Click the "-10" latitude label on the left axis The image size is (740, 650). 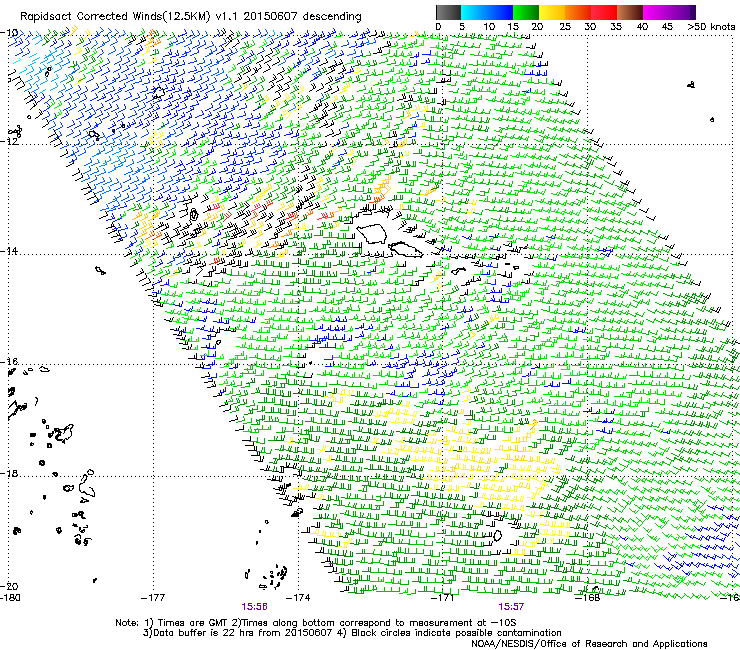tap(9, 32)
